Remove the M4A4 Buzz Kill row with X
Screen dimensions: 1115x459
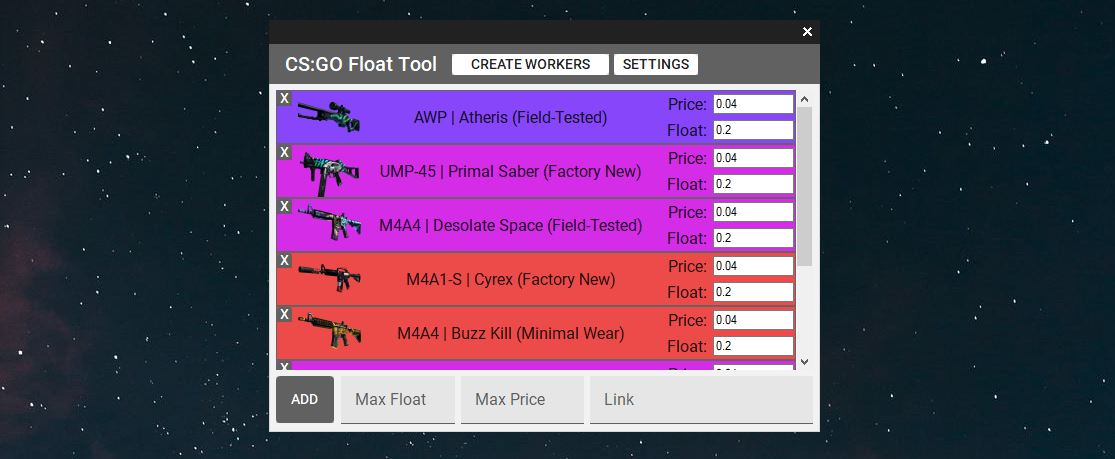284,315
